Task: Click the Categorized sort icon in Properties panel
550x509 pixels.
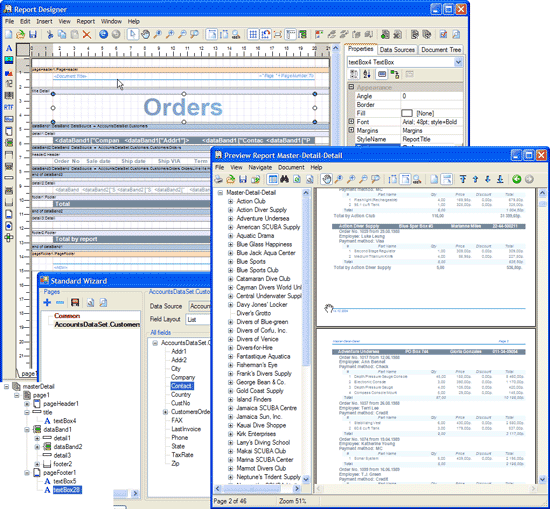Action: tap(354, 74)
